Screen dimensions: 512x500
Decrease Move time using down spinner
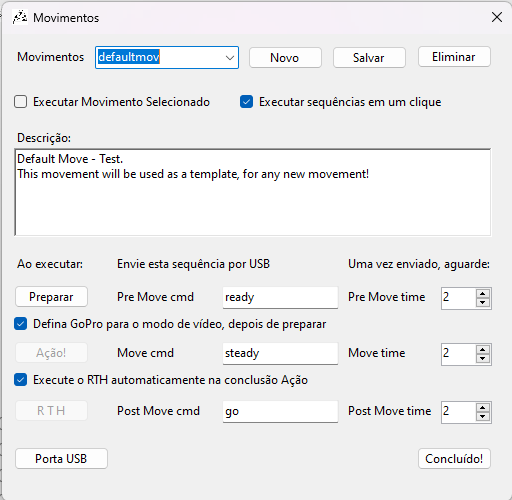(483, 359)
